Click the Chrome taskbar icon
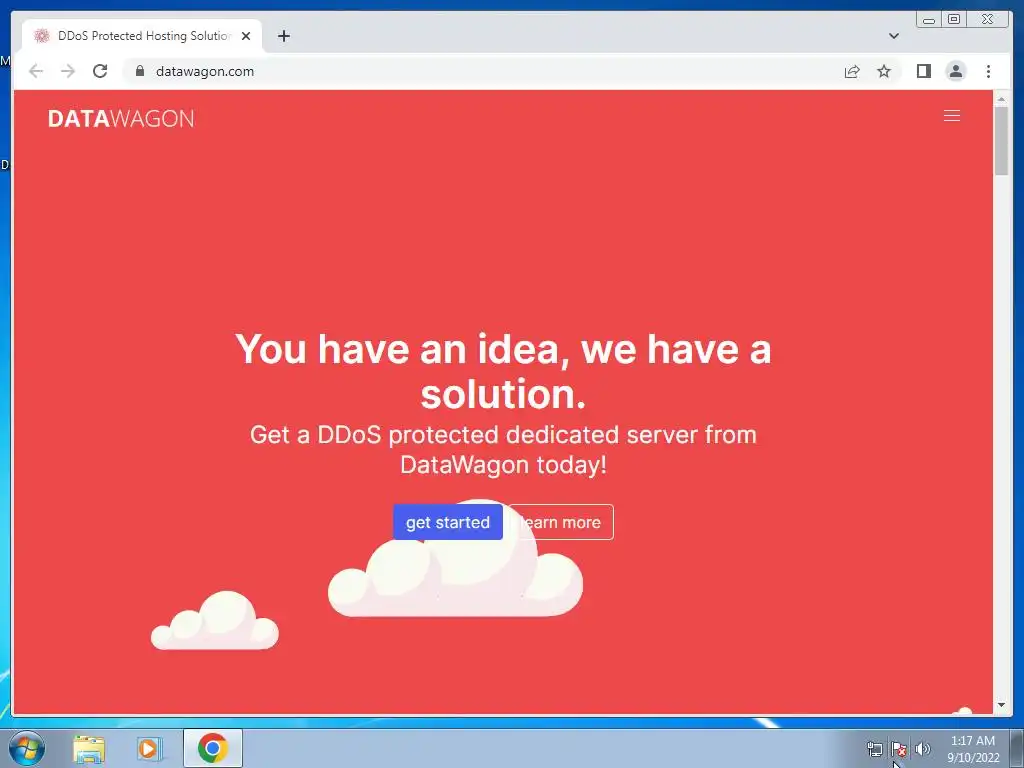This screenshot has height=768, width=1024. pyautogui.click(x=212, y=748)
